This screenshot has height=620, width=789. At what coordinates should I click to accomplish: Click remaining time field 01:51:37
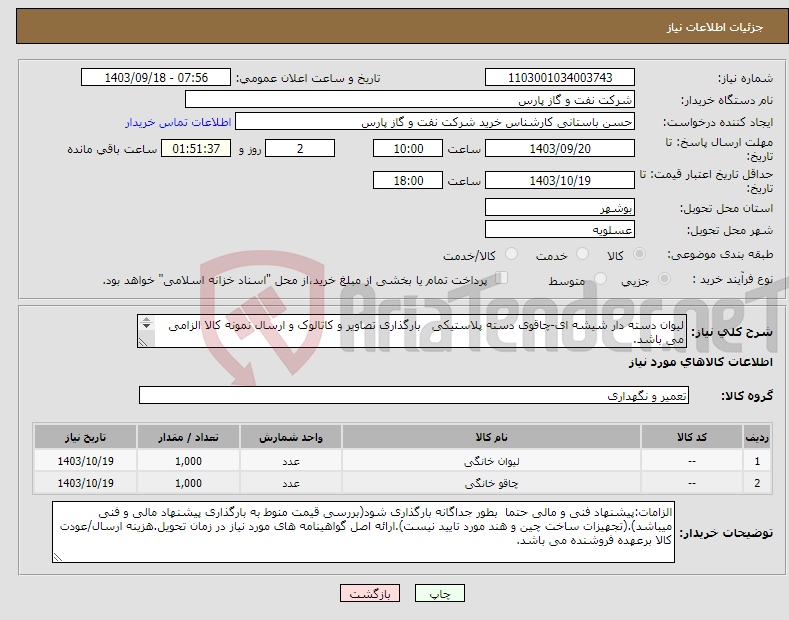tap(196, 148)
